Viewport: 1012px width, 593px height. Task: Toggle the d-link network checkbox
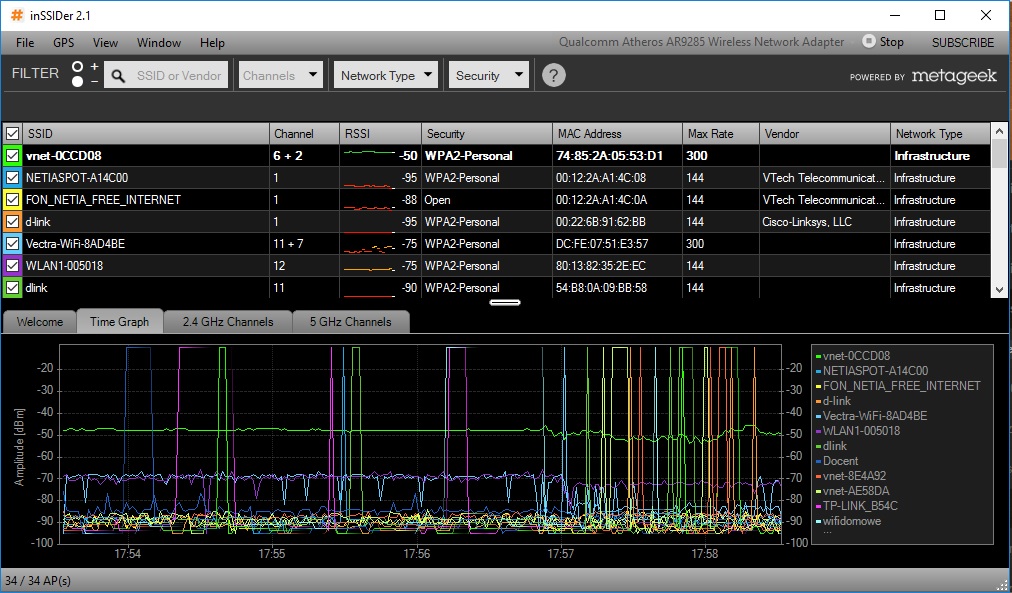pos(12,222)
